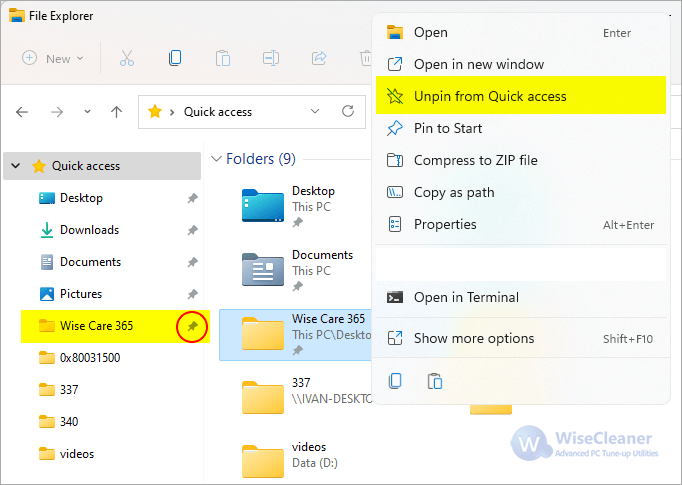
Task: Select the Desktop folder tile
Action: pyautogui.click(x=295, y=207)
